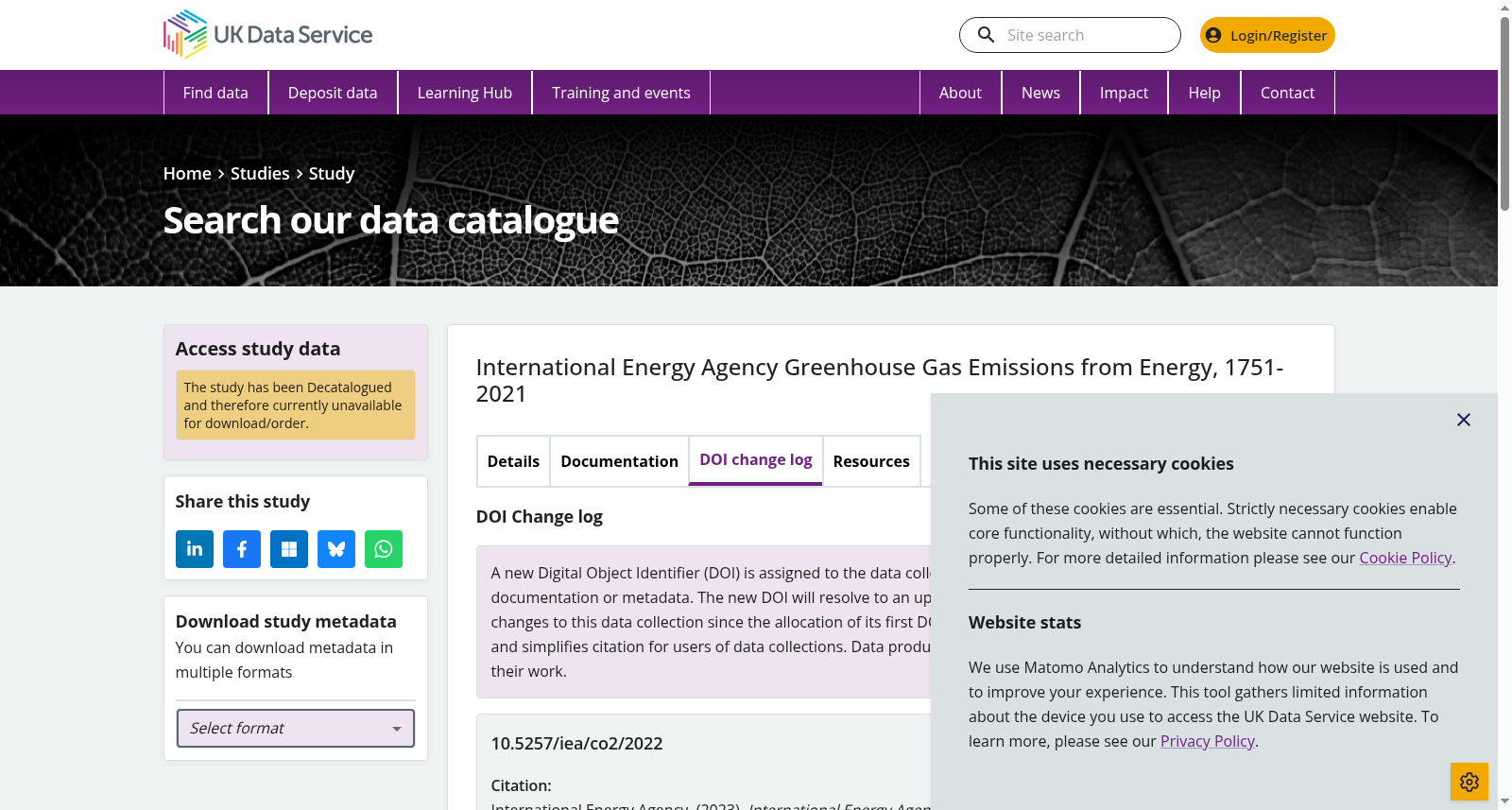This screenshot has height=810, width=1512.
Task: Go to the Contact page
Action: pos(1287,93)
